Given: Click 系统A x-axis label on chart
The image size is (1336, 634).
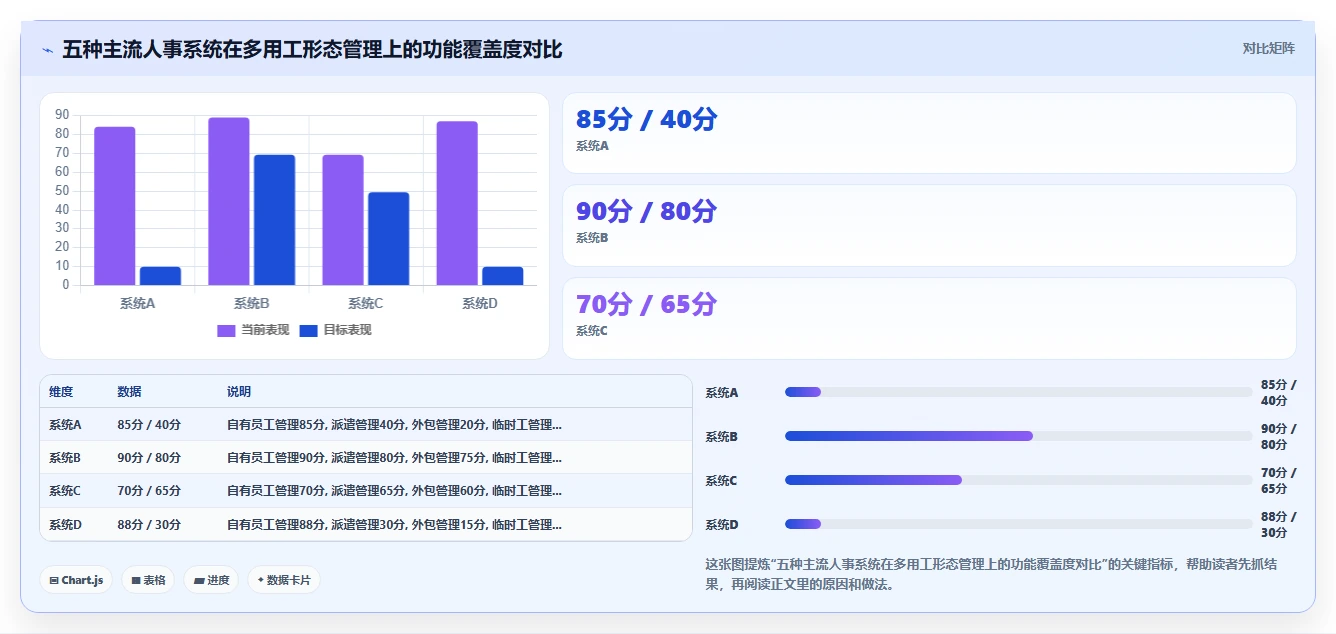Looking at the screenshot, I should point(137,304).
